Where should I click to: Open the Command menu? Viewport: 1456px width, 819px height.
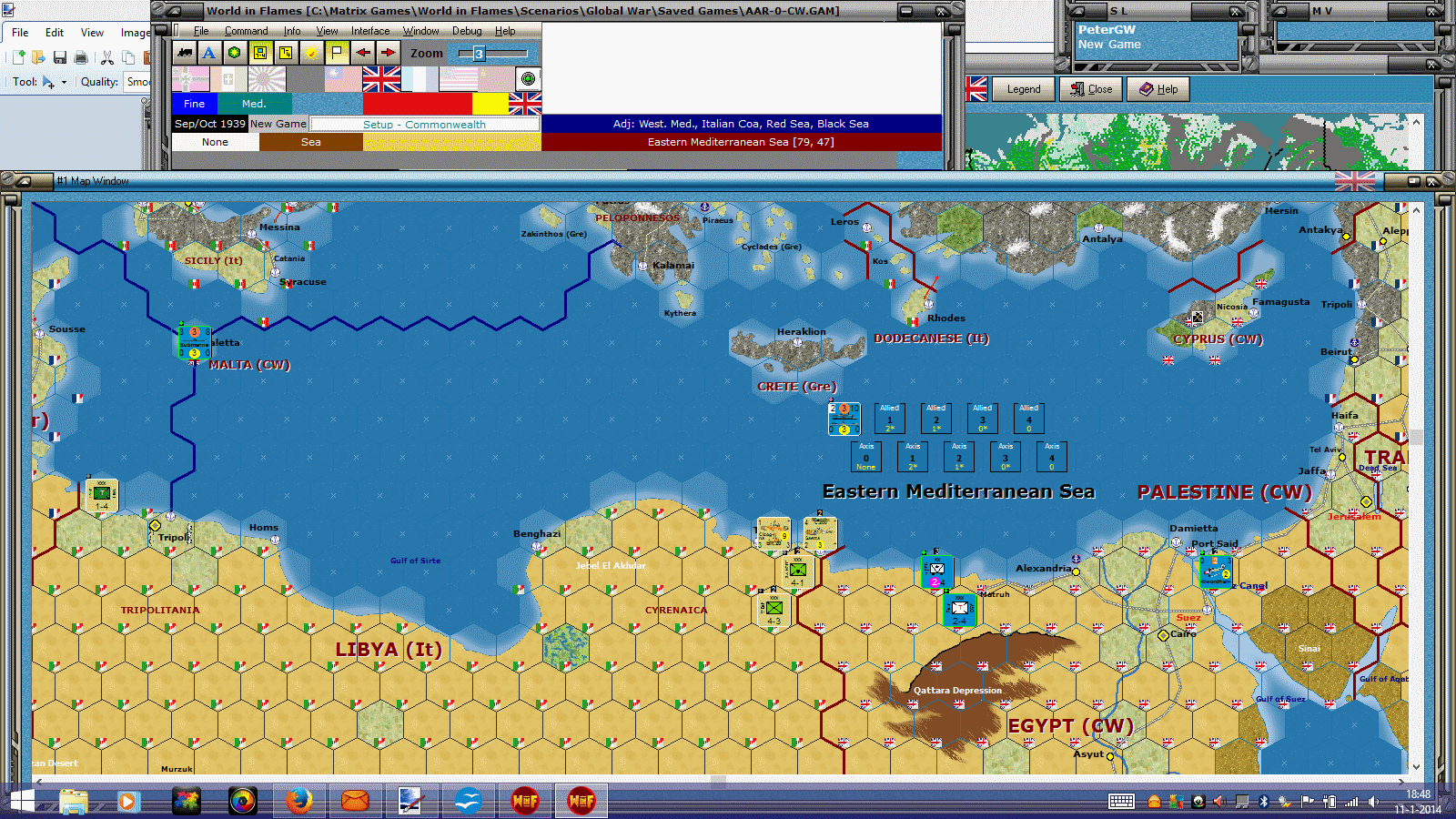click(x=246, y=31)
